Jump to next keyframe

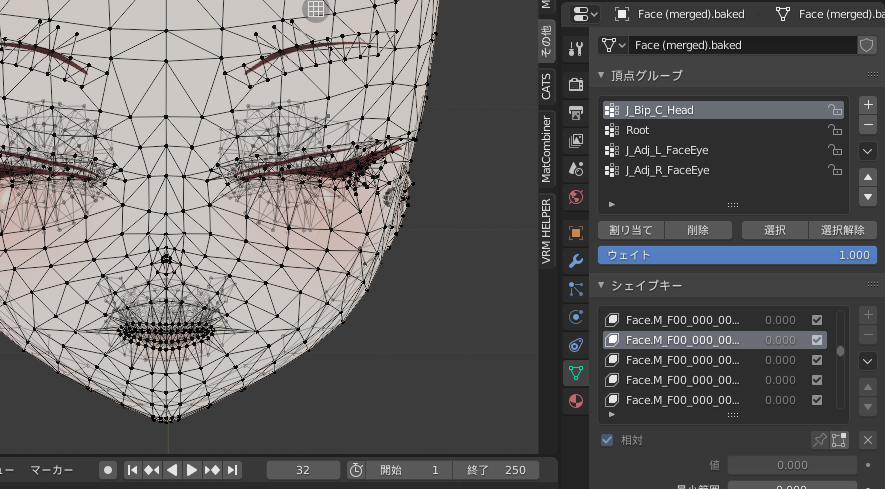tap(212, 470)
